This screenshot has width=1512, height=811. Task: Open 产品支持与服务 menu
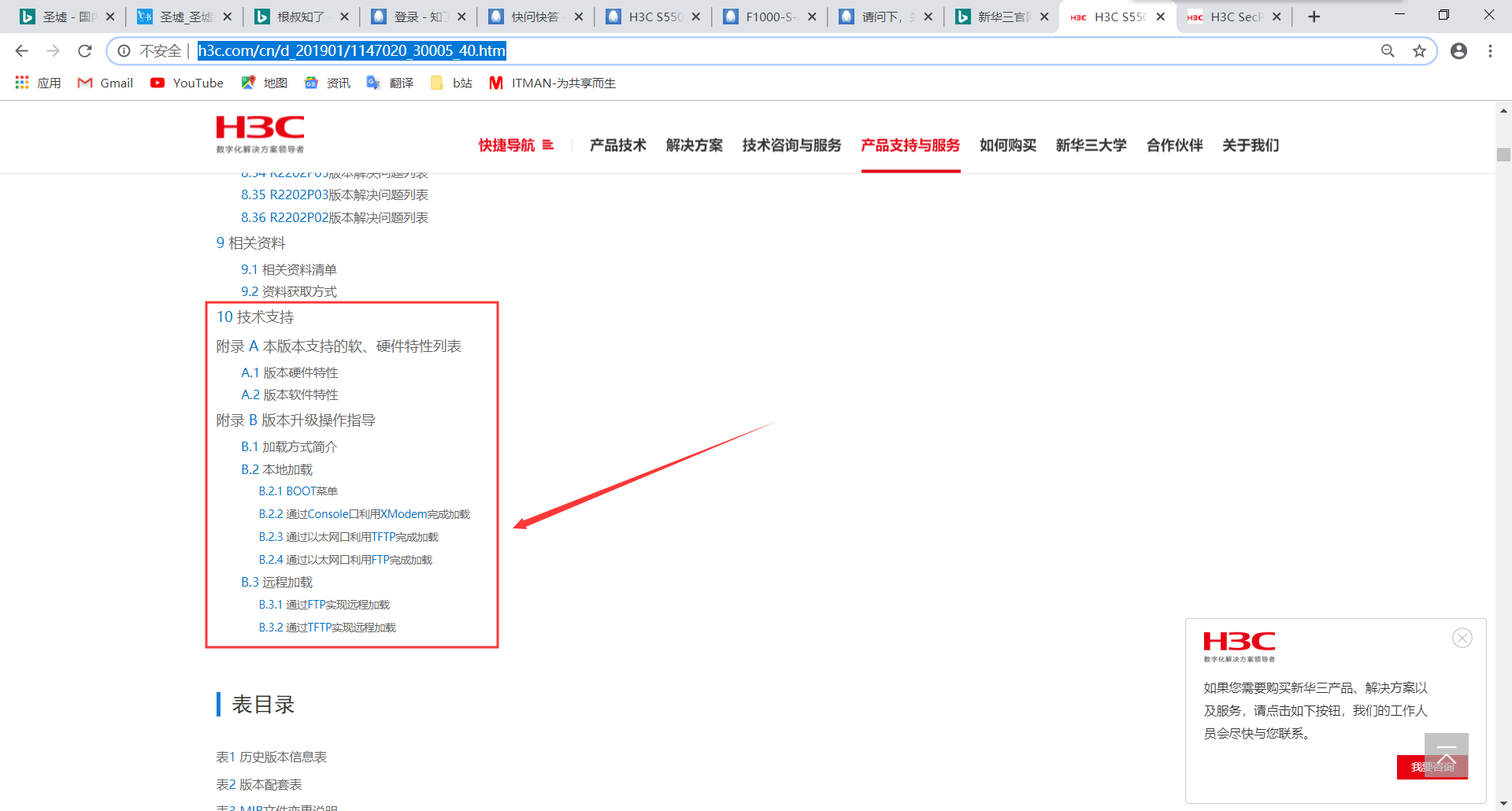pyautogui.click(x=910, y=145)
